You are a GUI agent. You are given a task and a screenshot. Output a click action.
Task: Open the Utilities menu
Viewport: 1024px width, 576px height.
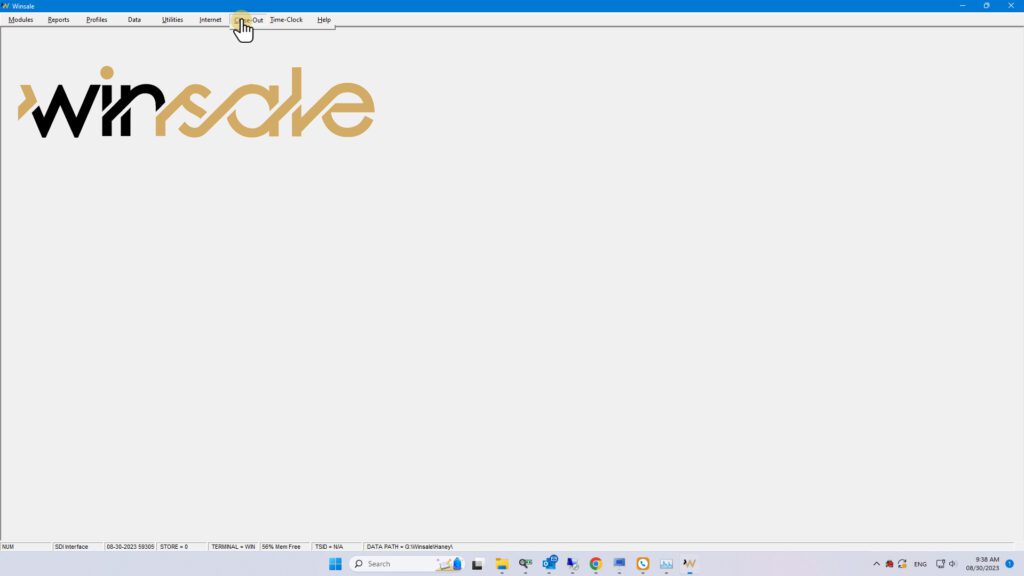tap(172, 20)
